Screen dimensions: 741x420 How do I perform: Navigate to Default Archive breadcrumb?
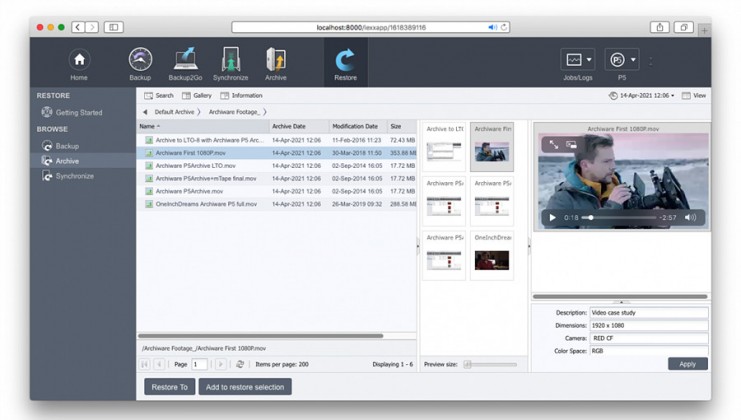(174, 112)
